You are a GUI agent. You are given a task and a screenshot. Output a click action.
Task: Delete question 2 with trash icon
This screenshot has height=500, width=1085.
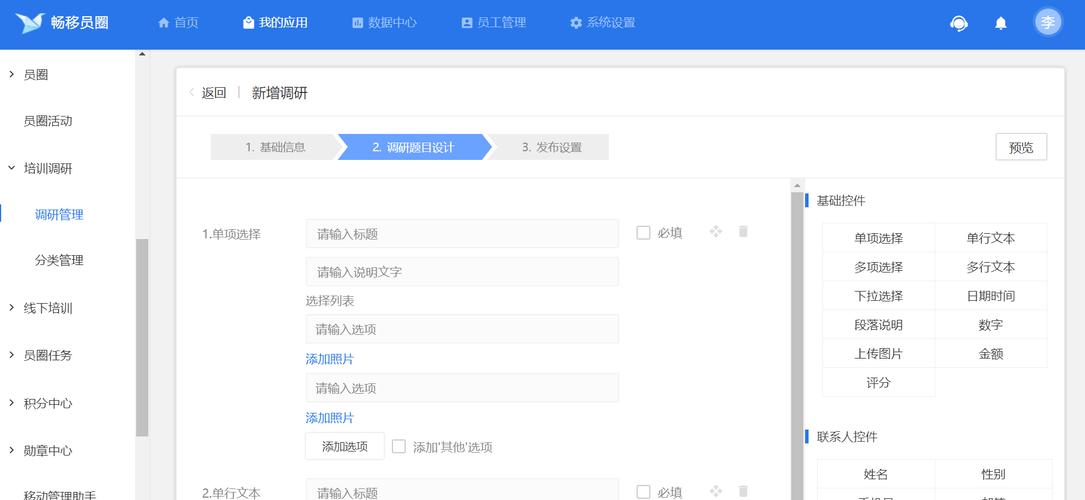tap(743, 491)
